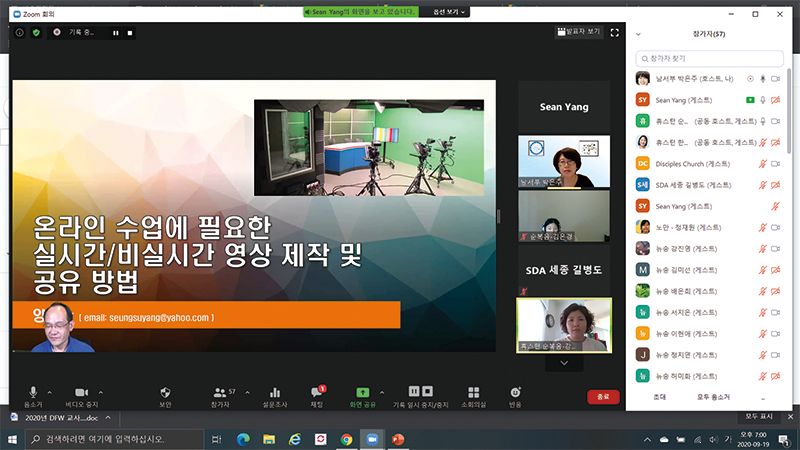Pause the recording in top bar
The height and width of the screenshot is (450, 800).
(116, 32)
